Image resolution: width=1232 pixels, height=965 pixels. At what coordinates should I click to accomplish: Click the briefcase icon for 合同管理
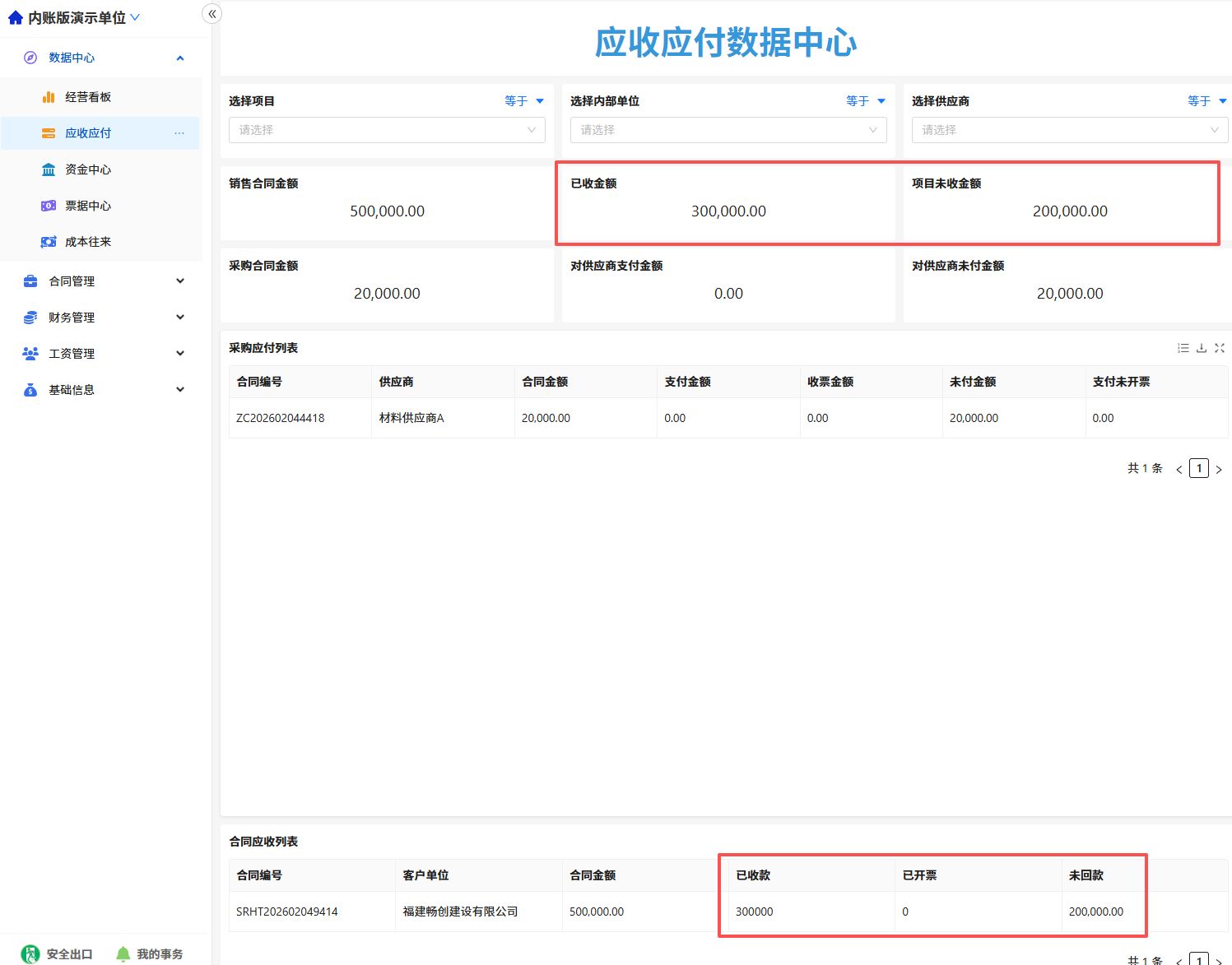[30, 281]
